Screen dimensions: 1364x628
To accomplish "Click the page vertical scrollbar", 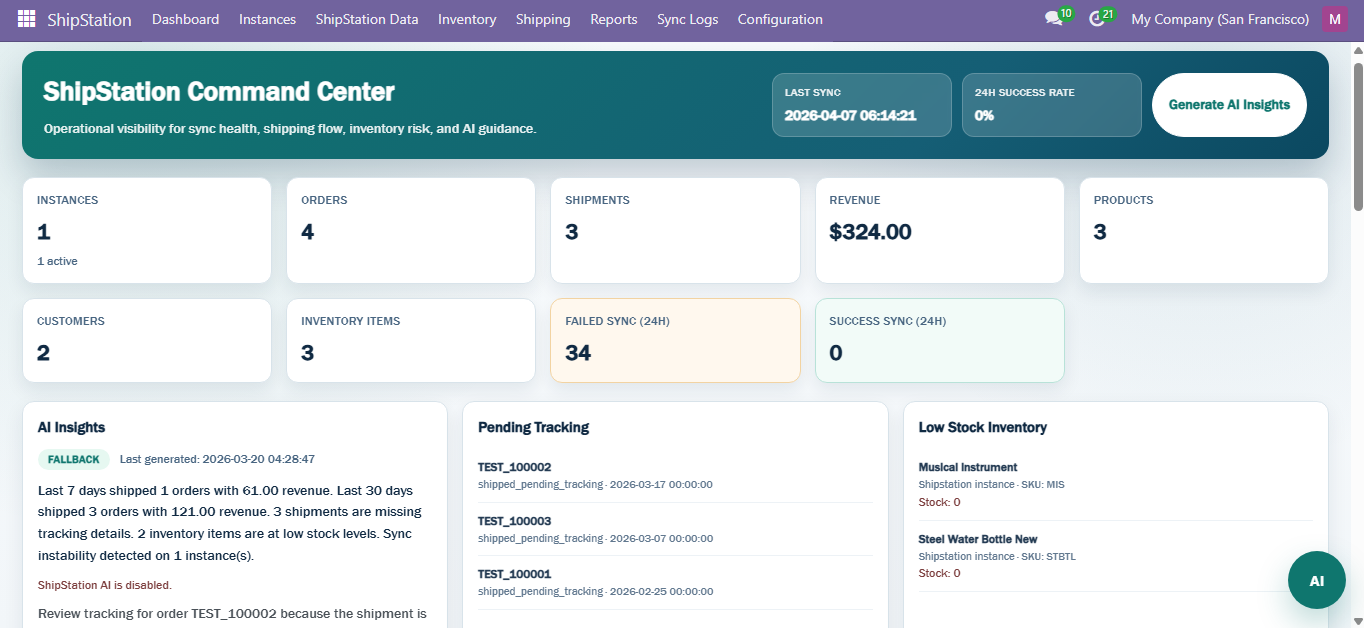I will tap(1358, 130).
